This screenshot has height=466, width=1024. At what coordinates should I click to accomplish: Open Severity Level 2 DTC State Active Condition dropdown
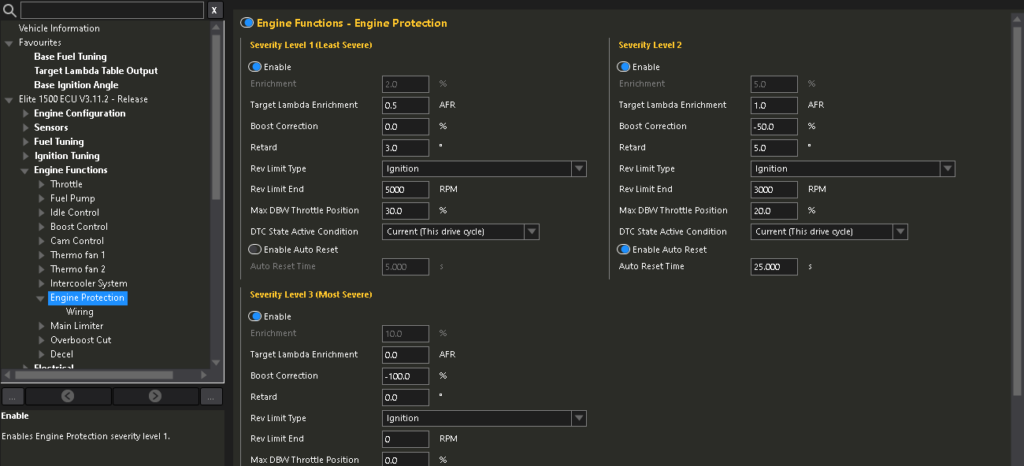point(900,231)
